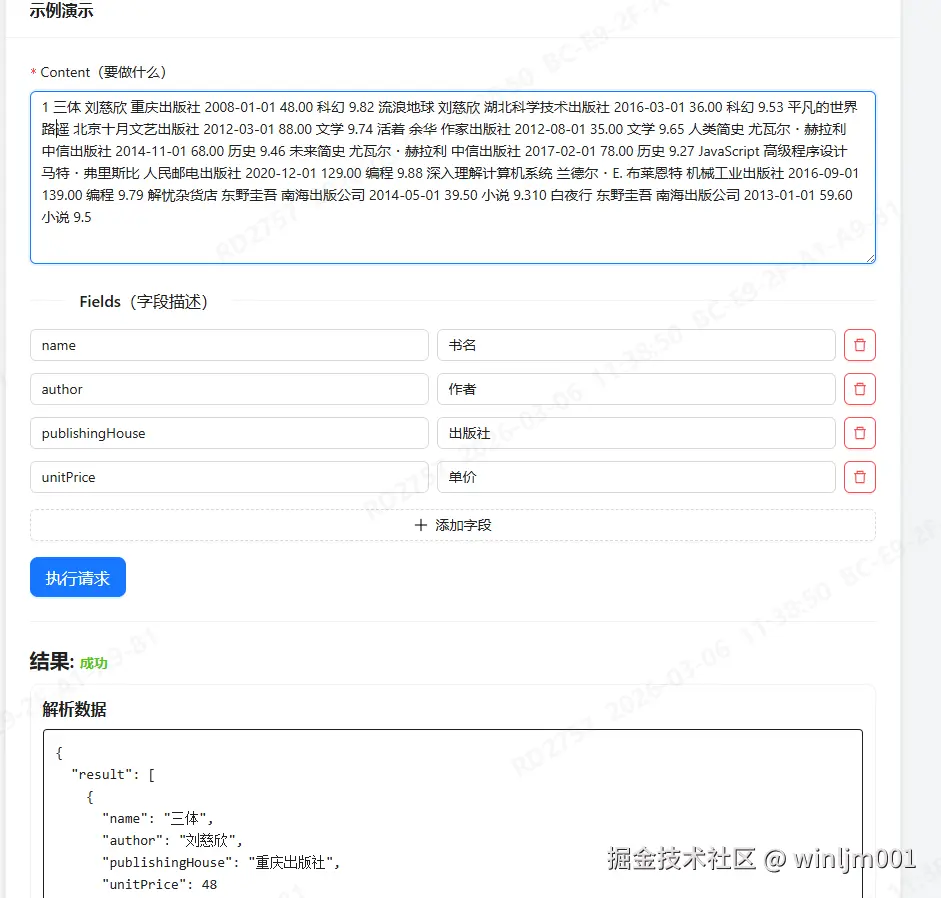
Task: Delete the name field row
Action: [859, 345]
